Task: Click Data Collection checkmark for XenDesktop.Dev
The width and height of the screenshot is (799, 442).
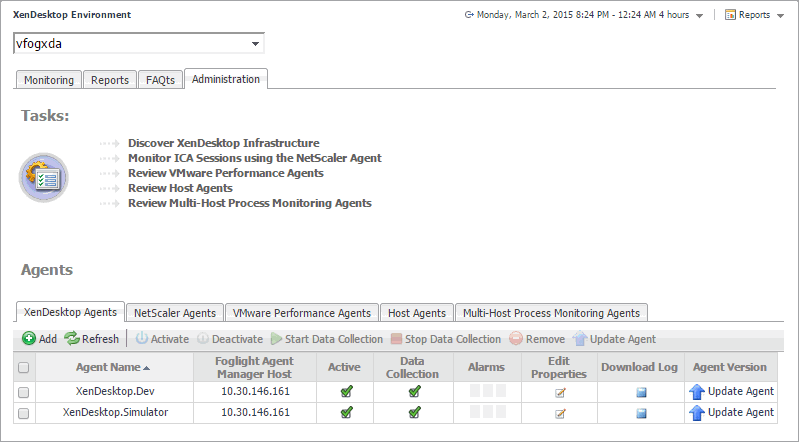Action: click(414, 392)
